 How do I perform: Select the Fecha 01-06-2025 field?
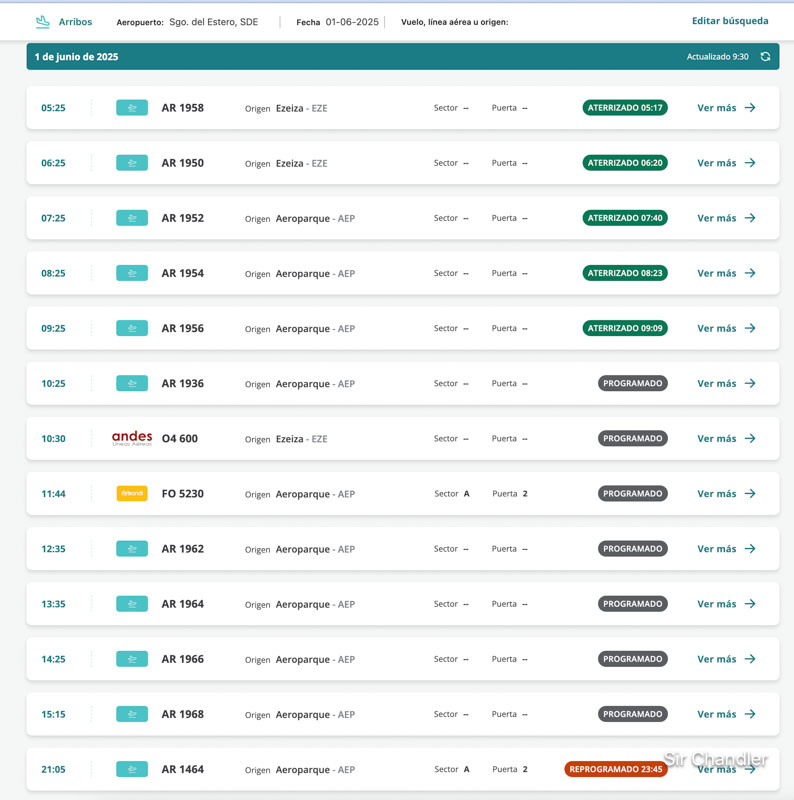tap(351, 22)
